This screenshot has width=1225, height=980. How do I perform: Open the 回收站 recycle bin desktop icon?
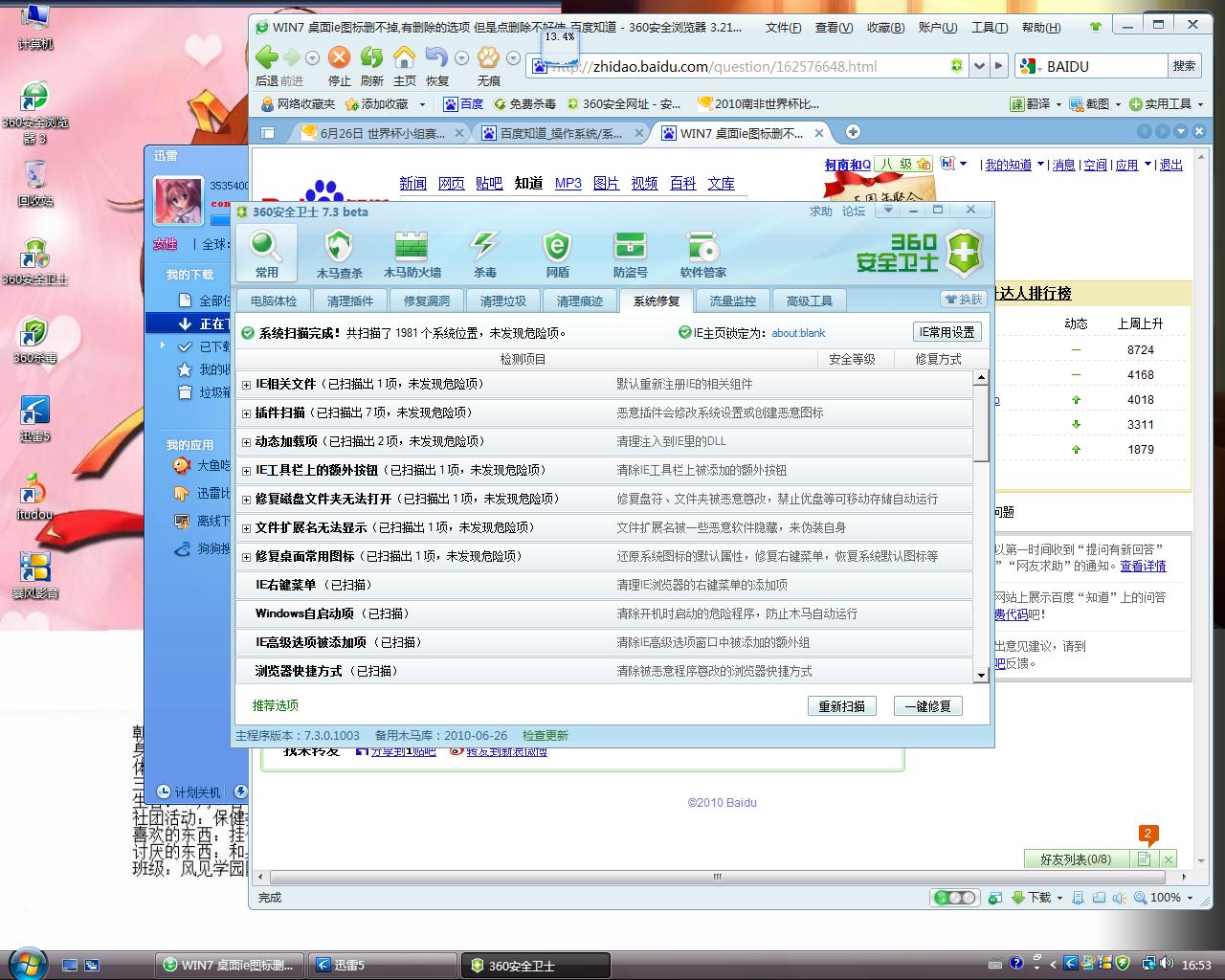point(35,184)
